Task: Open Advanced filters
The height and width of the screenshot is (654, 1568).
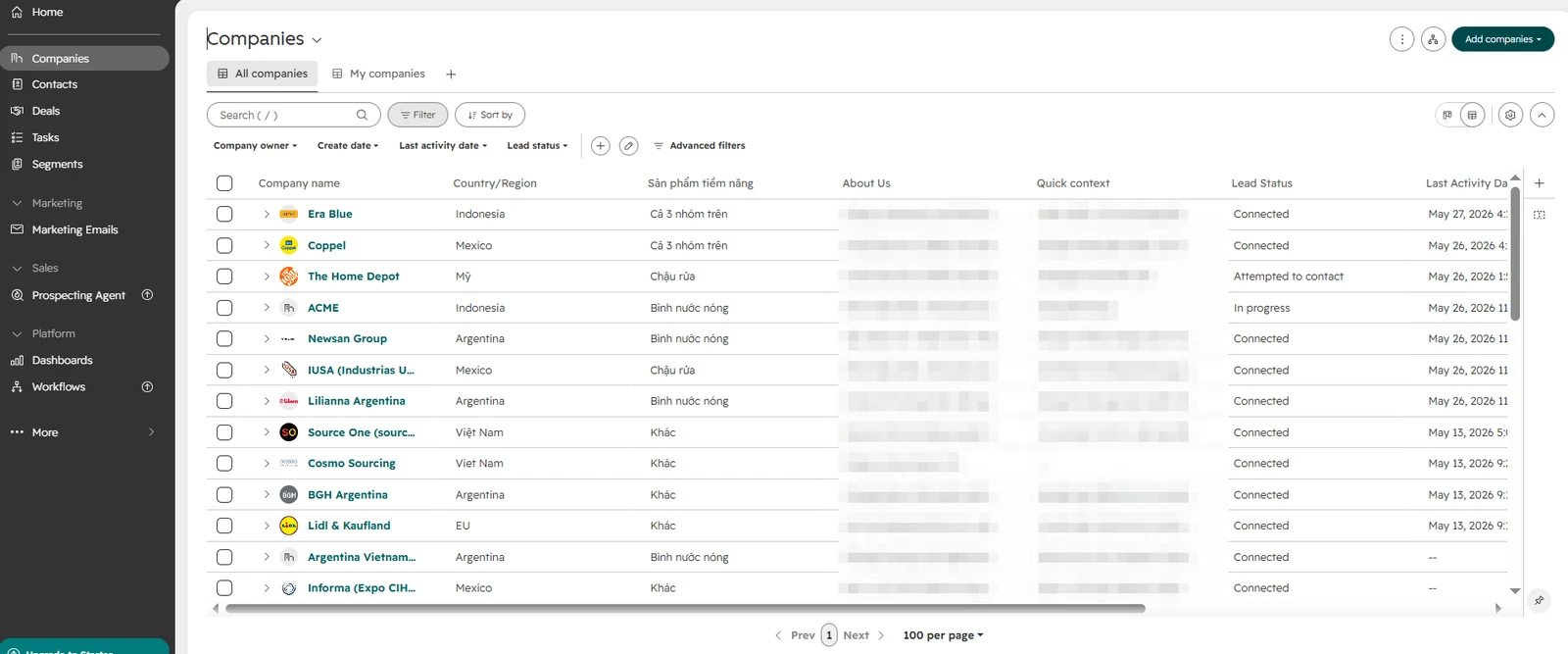Action: (699, 146)
